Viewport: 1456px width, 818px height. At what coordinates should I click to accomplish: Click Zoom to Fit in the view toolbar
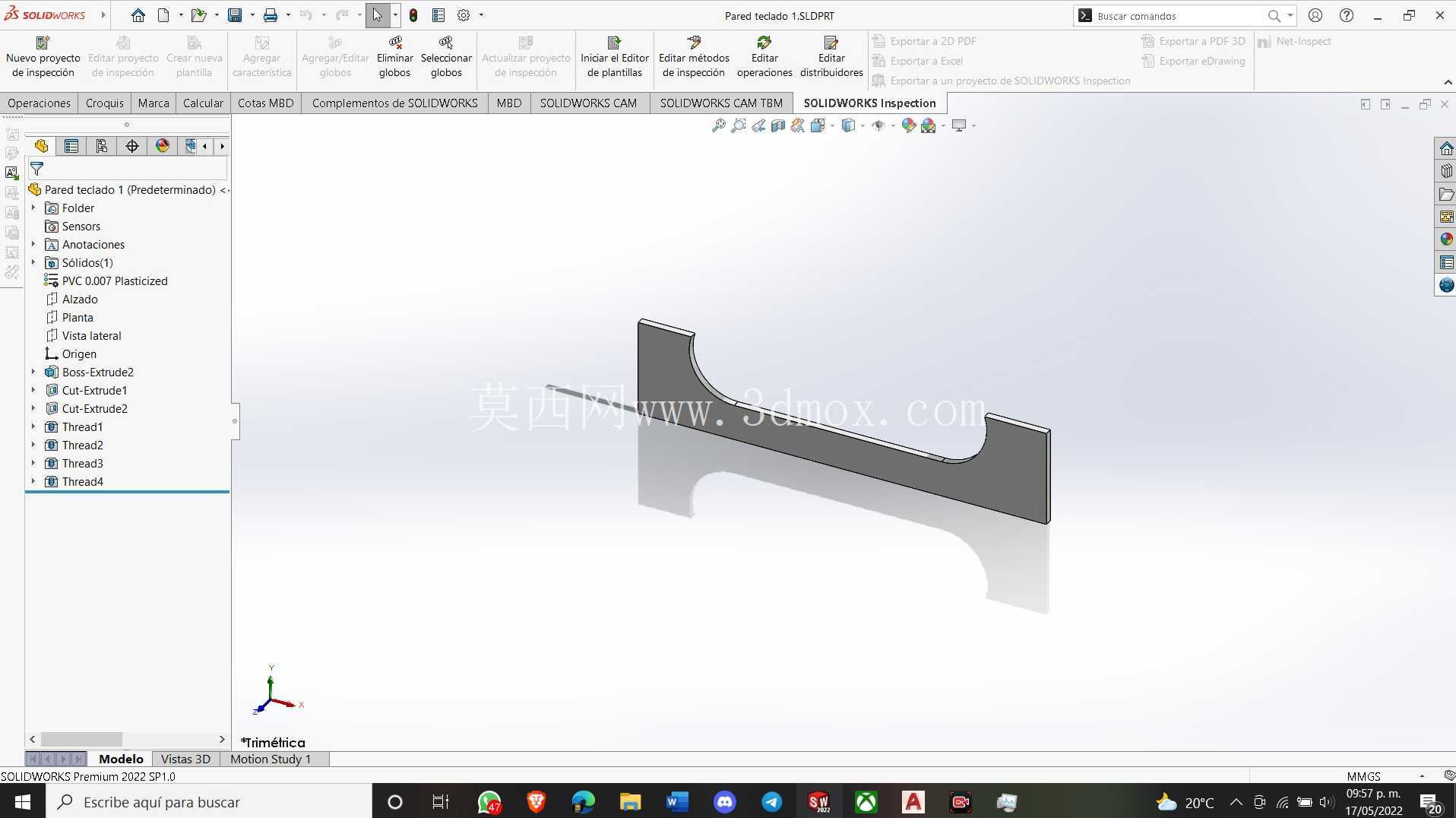(718, 125)
